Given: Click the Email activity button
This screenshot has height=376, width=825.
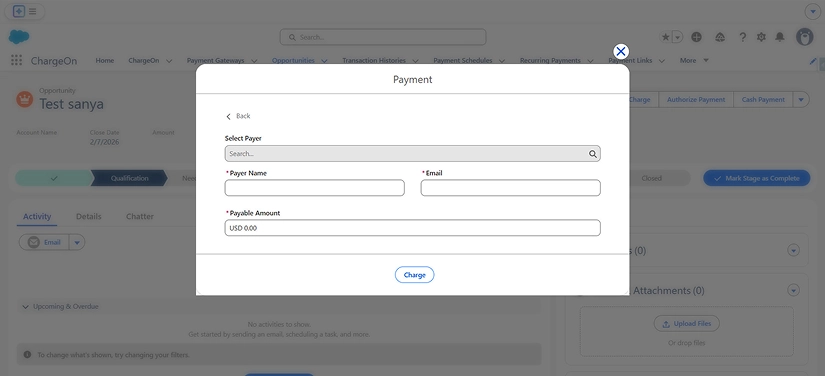Looking at the screenshot, I should [x=44, y=242].
